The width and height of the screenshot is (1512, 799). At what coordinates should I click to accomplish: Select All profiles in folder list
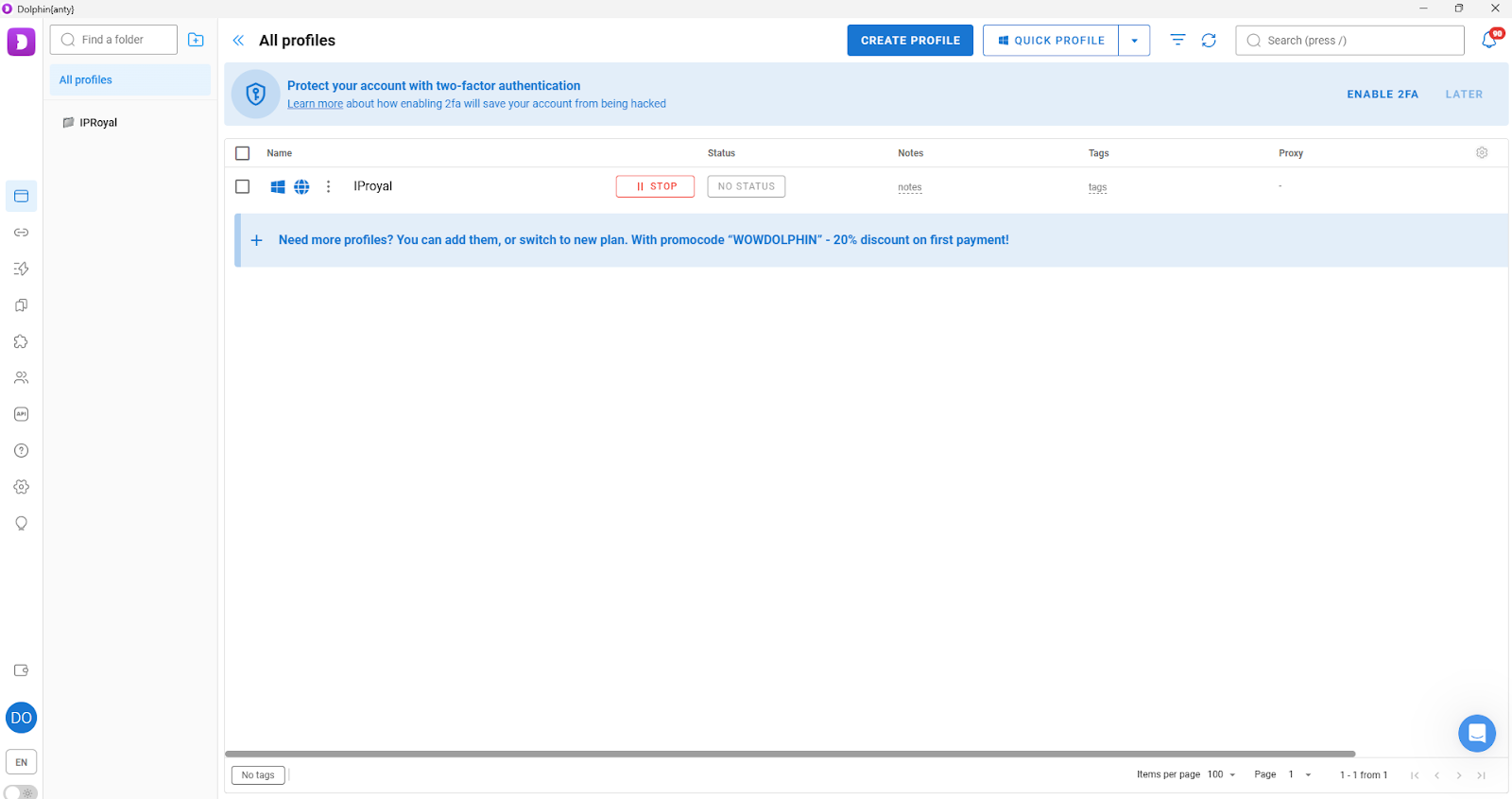(129, 80)
